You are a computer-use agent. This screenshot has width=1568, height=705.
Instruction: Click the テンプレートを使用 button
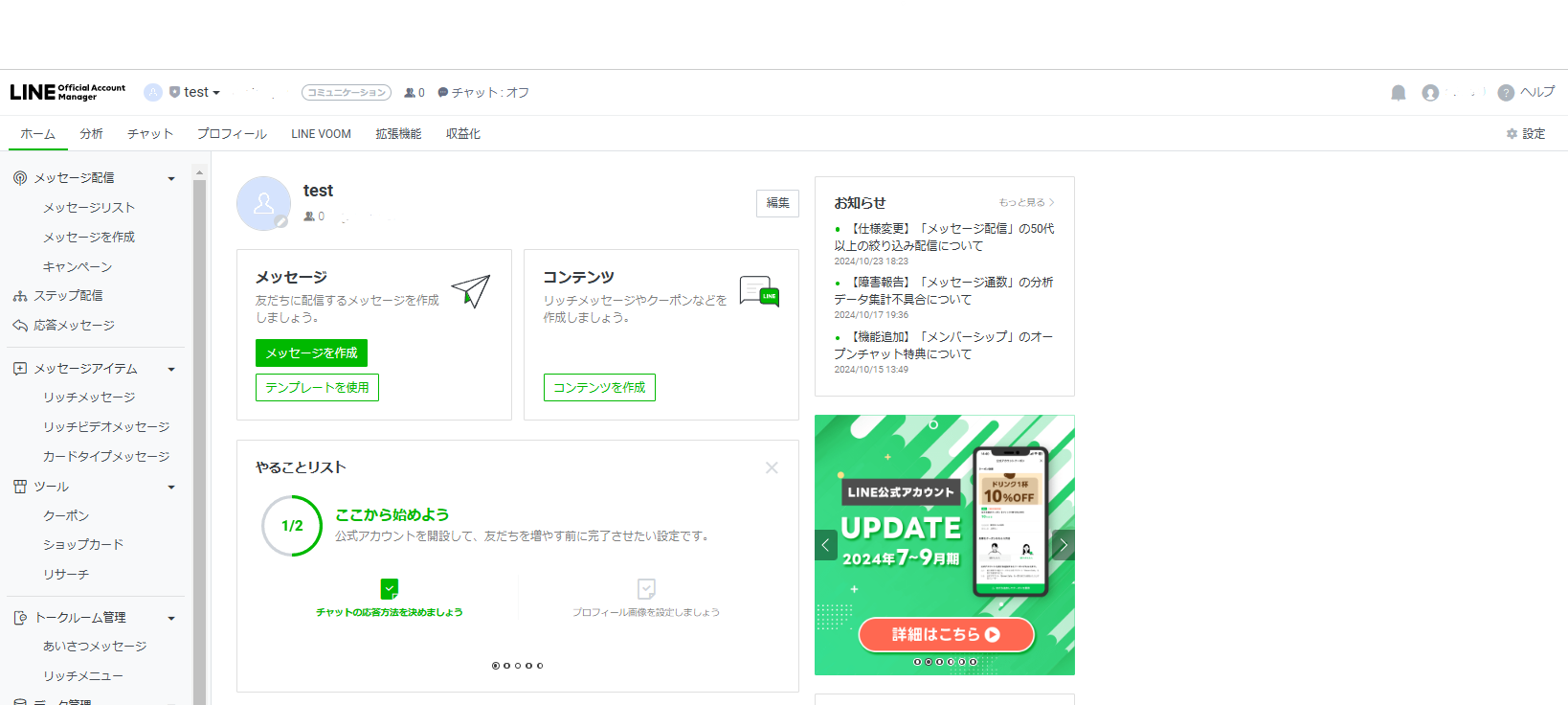(317, 387)
